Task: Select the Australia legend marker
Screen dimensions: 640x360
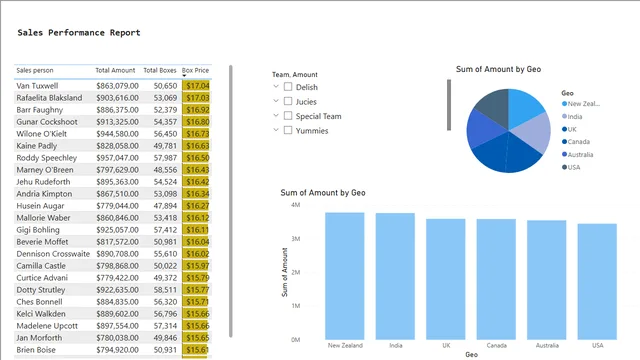Action: tap(564, 154)
